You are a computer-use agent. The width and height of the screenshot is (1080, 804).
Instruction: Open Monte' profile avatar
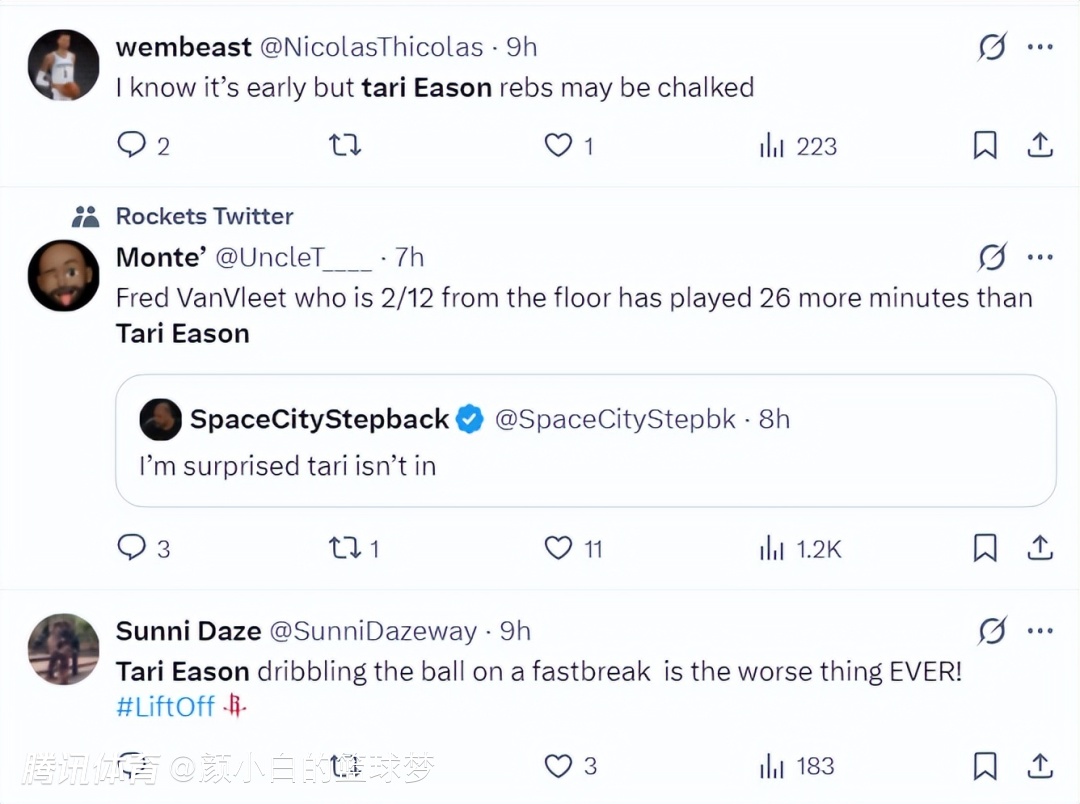tap(63, 275)
